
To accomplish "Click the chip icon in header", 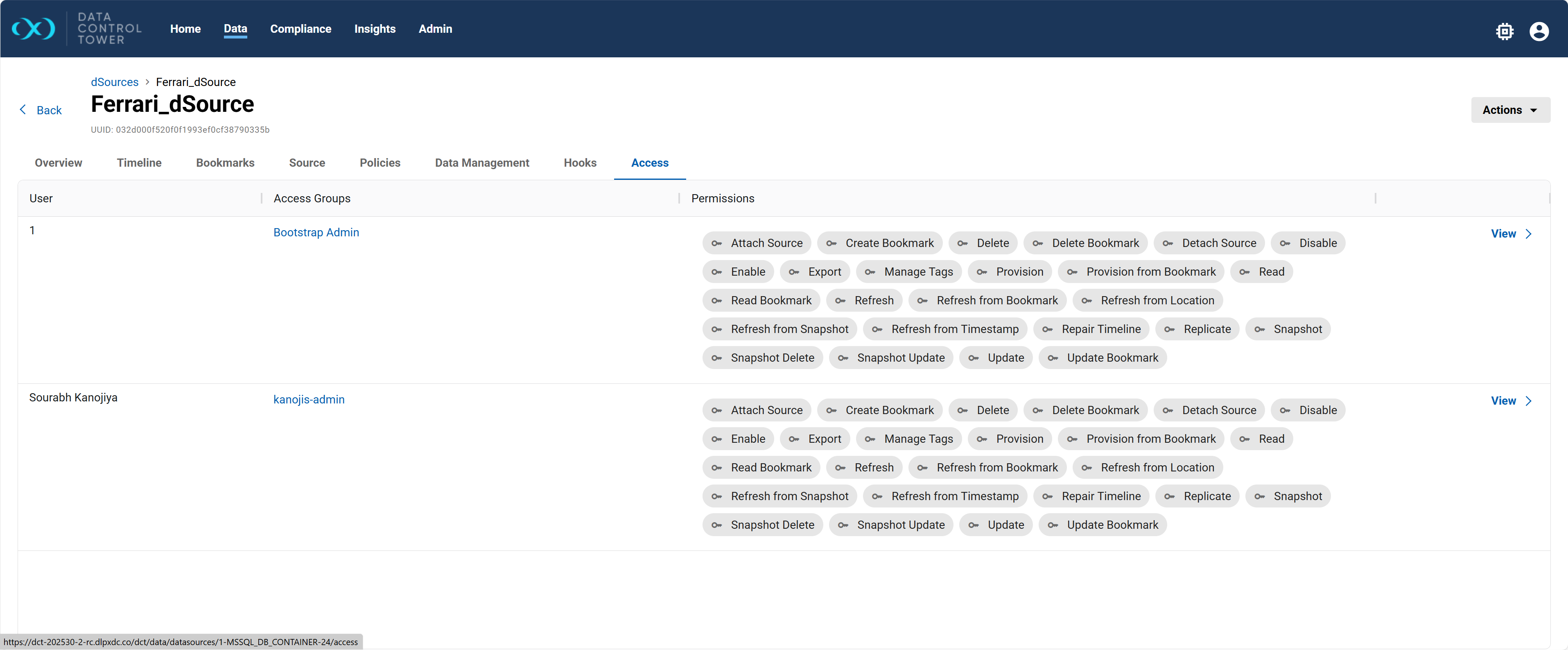I will [x=1504, y=31].
